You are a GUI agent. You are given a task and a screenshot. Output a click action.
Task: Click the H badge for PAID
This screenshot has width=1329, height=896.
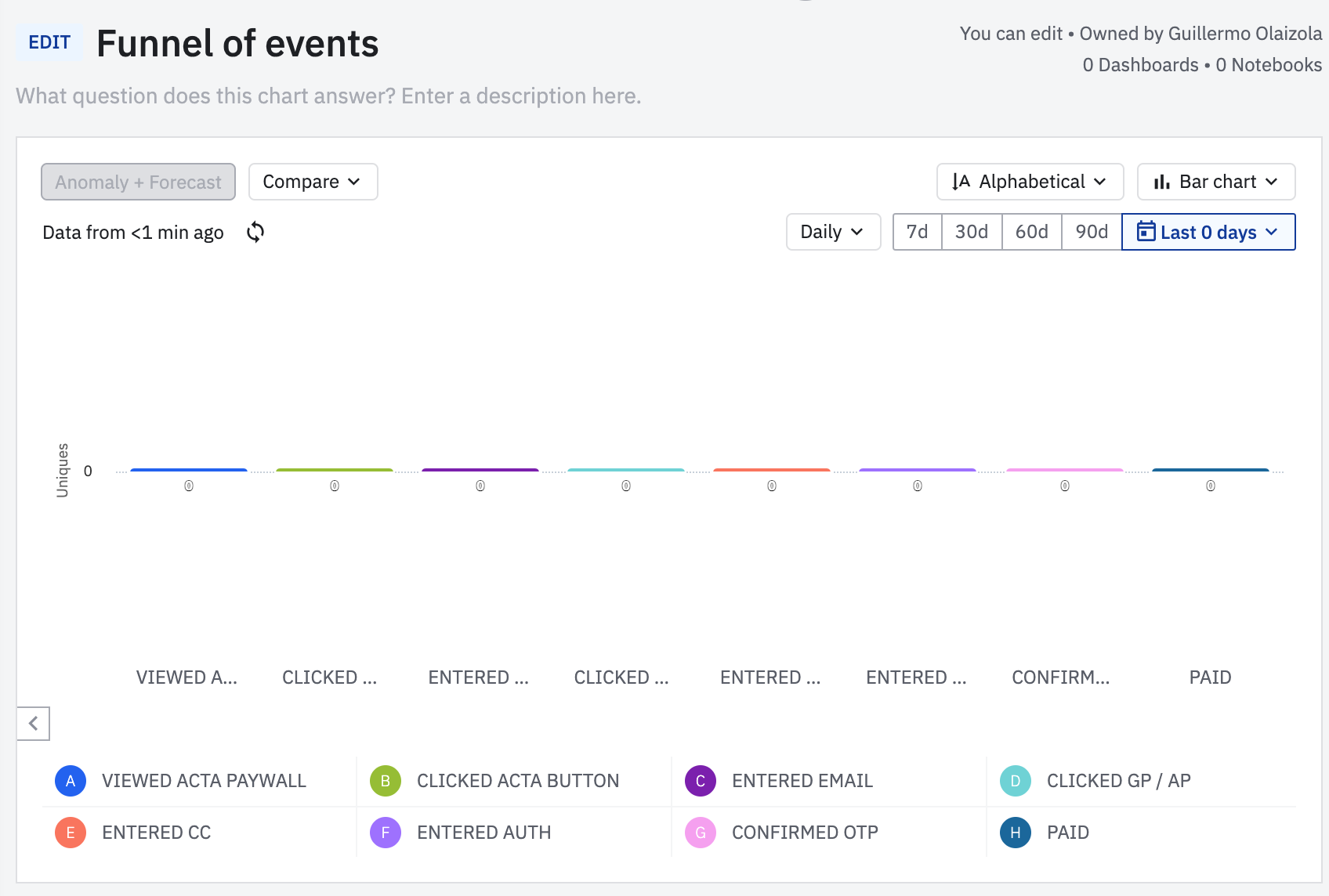click(x=1016, y=833)
